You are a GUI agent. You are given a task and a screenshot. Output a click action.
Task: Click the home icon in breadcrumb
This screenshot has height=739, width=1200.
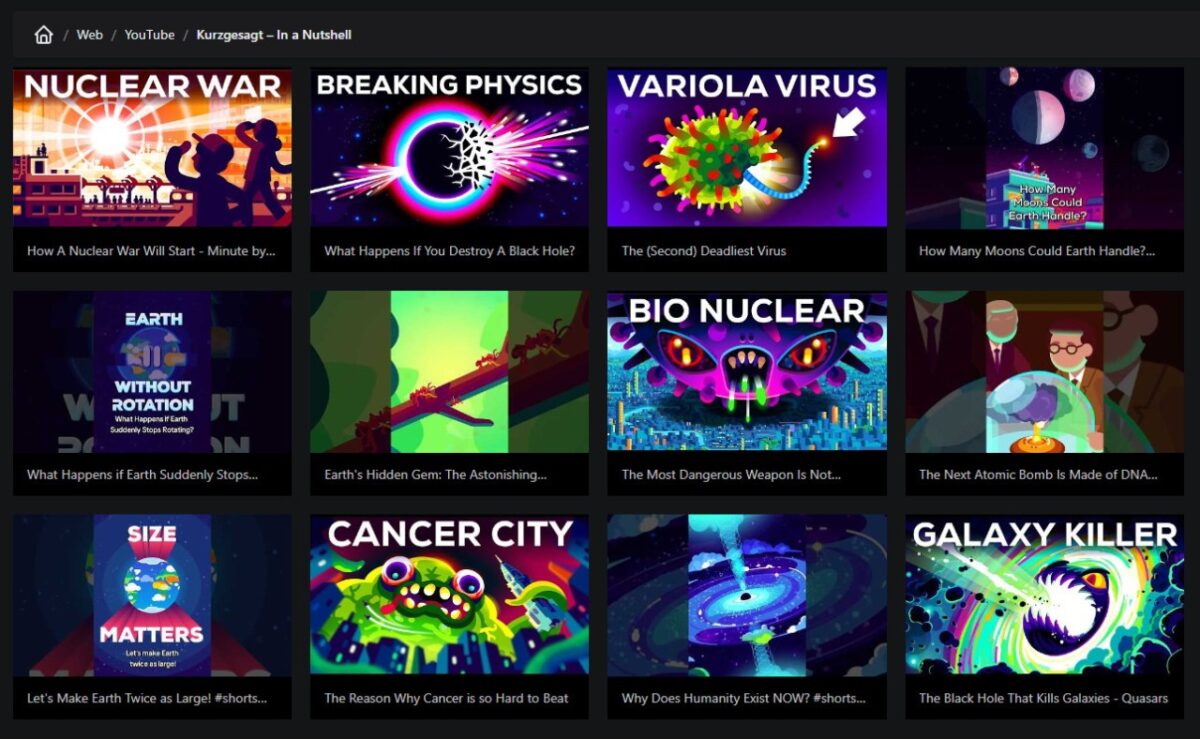[x=43, y=35]
